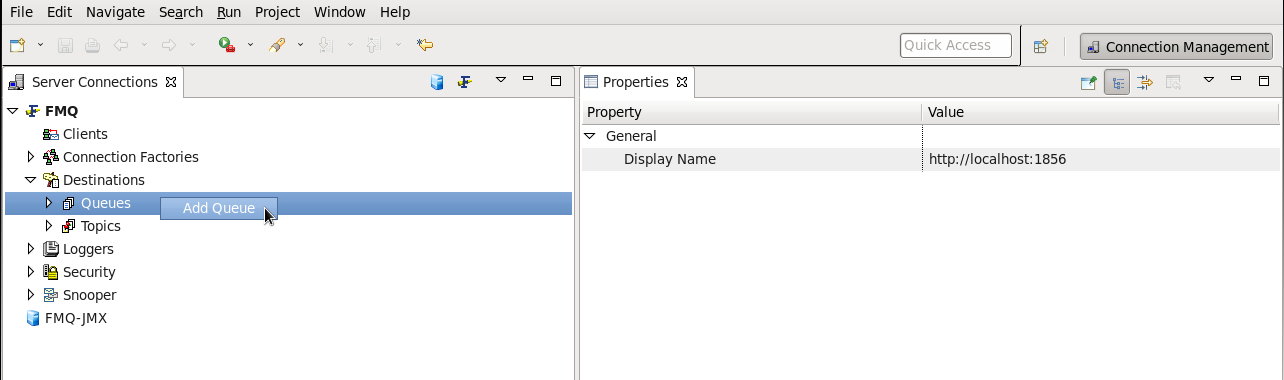The height and width of the screenshot is (380, 1284).
Task: Toggle Show Advanced Properties button
Action: 1145,82
